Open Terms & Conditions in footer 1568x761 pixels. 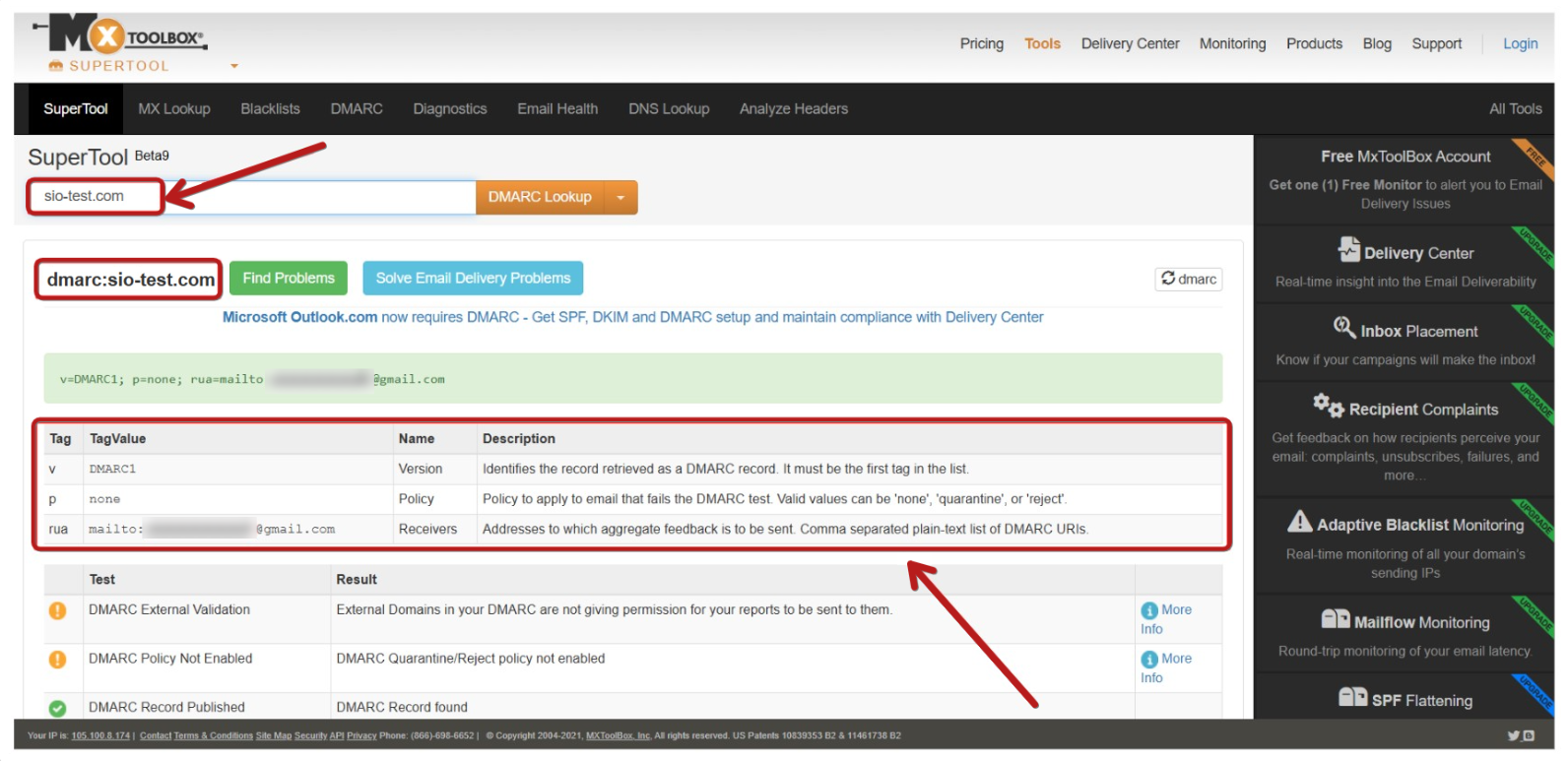[x=214, y=735]
